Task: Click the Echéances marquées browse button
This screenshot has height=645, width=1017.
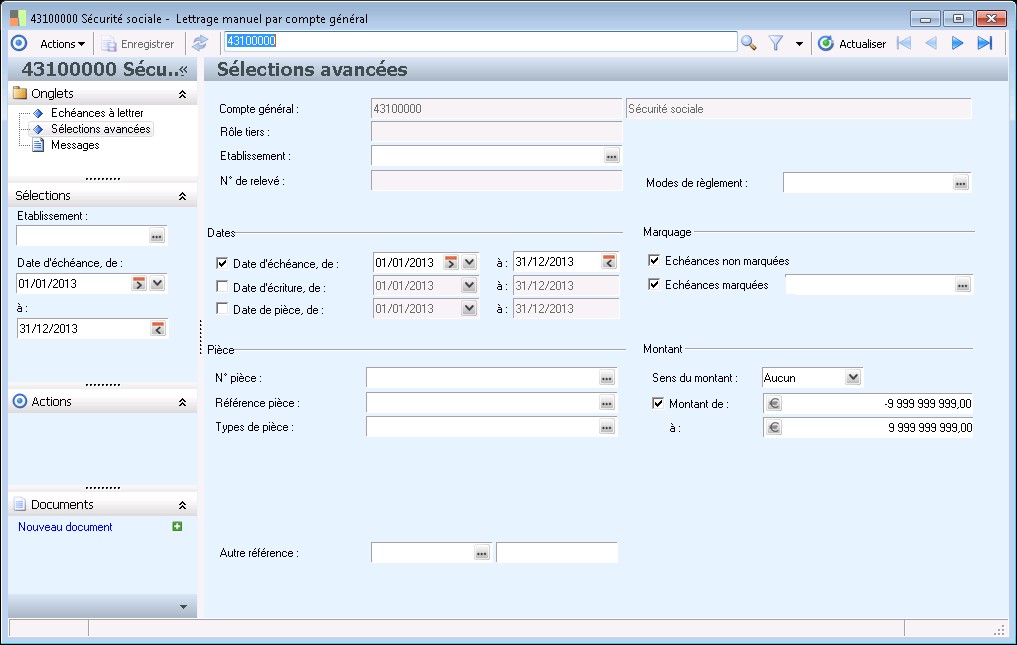Action: pyautogui.click(x=963, y=285)
